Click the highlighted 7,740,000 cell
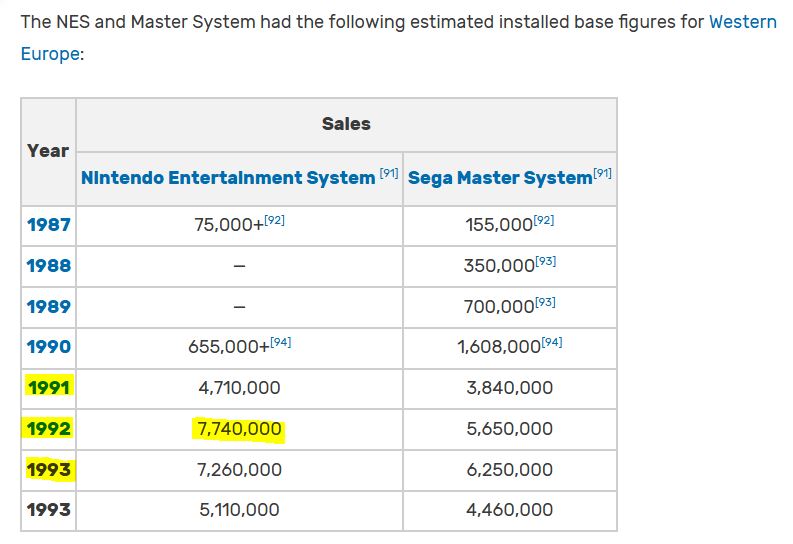This screenshot has width=793, height=544. (x=239, y=429)
